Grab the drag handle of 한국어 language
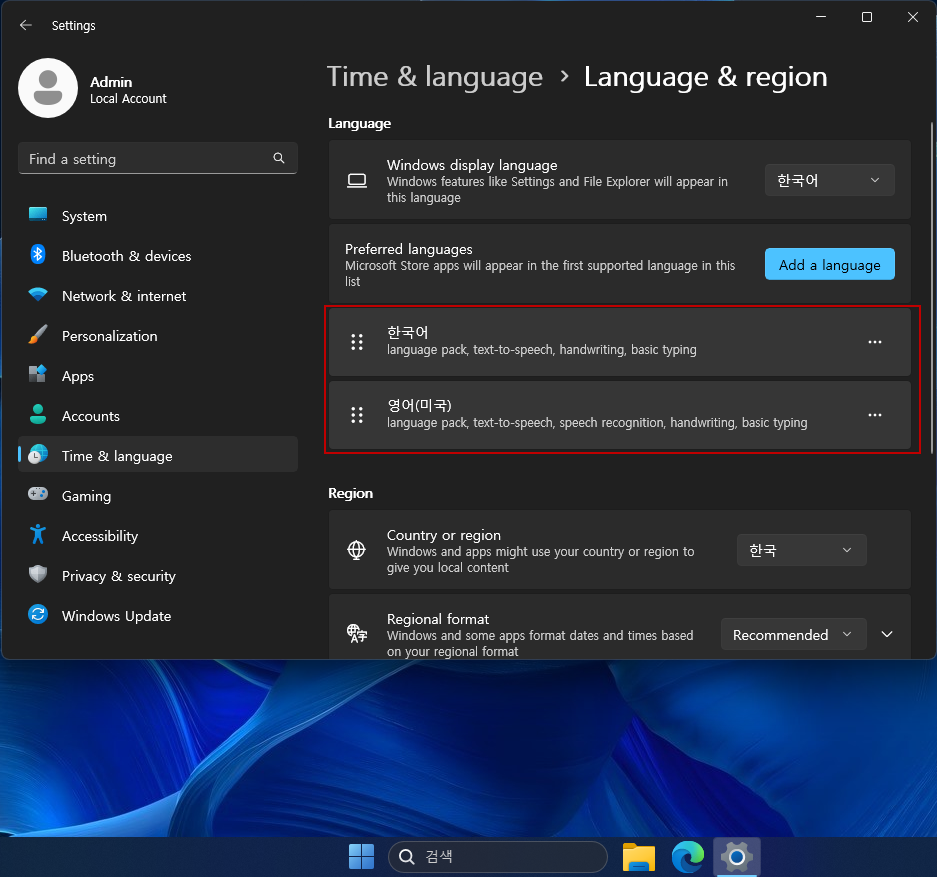Screen dimensions: 937x877 [357, 342]
